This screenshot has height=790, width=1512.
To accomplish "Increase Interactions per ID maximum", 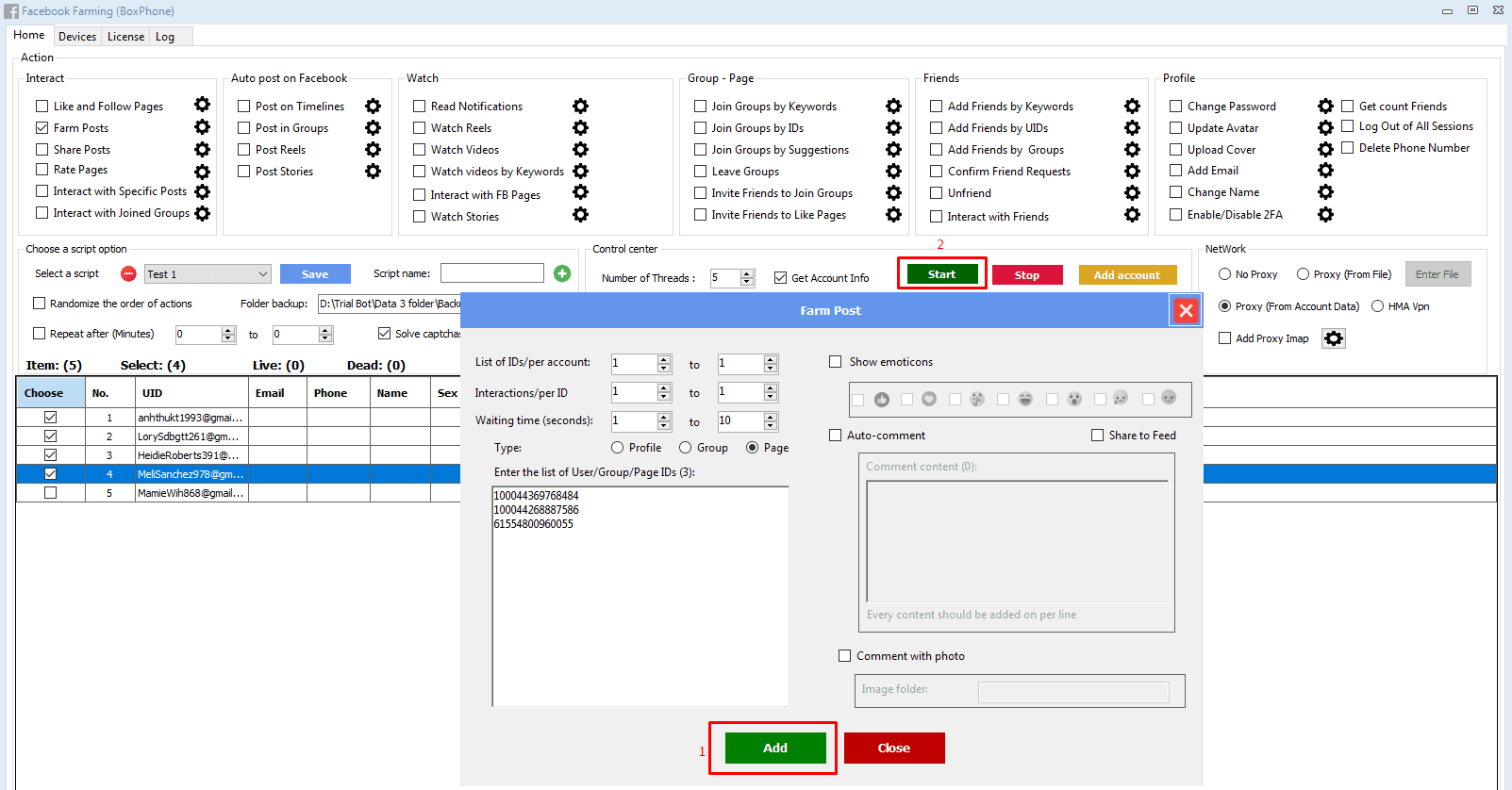I will pos(771,387).
